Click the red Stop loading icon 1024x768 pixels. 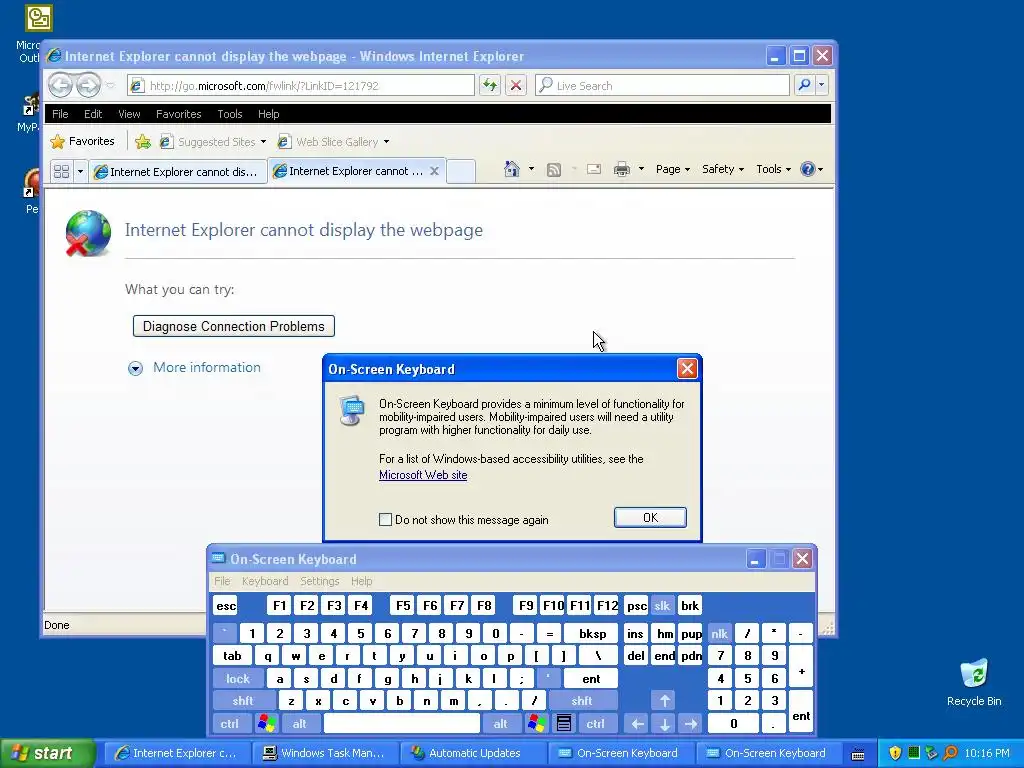coord(516,85)
